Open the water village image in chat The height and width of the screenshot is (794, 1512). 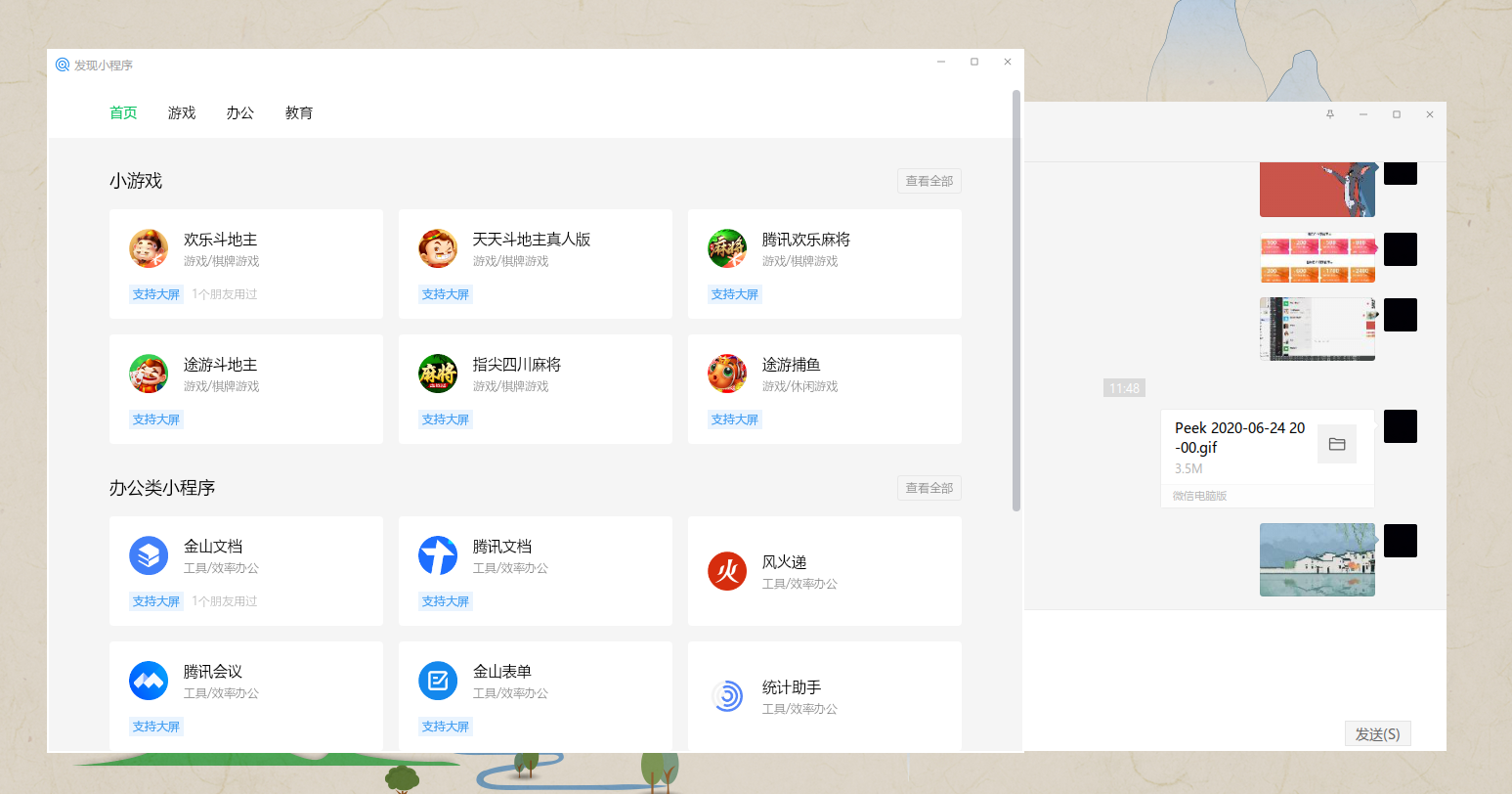[x=1318, y=559]
